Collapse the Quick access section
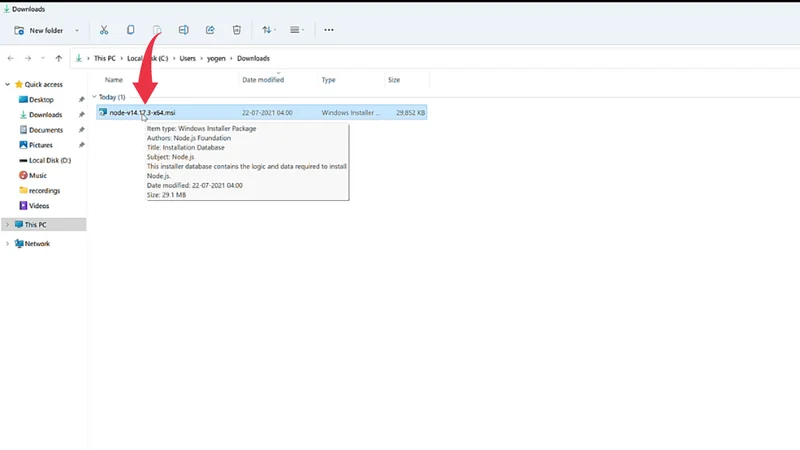The height and width of the screenshot is (450, 800). pos(7,85)
